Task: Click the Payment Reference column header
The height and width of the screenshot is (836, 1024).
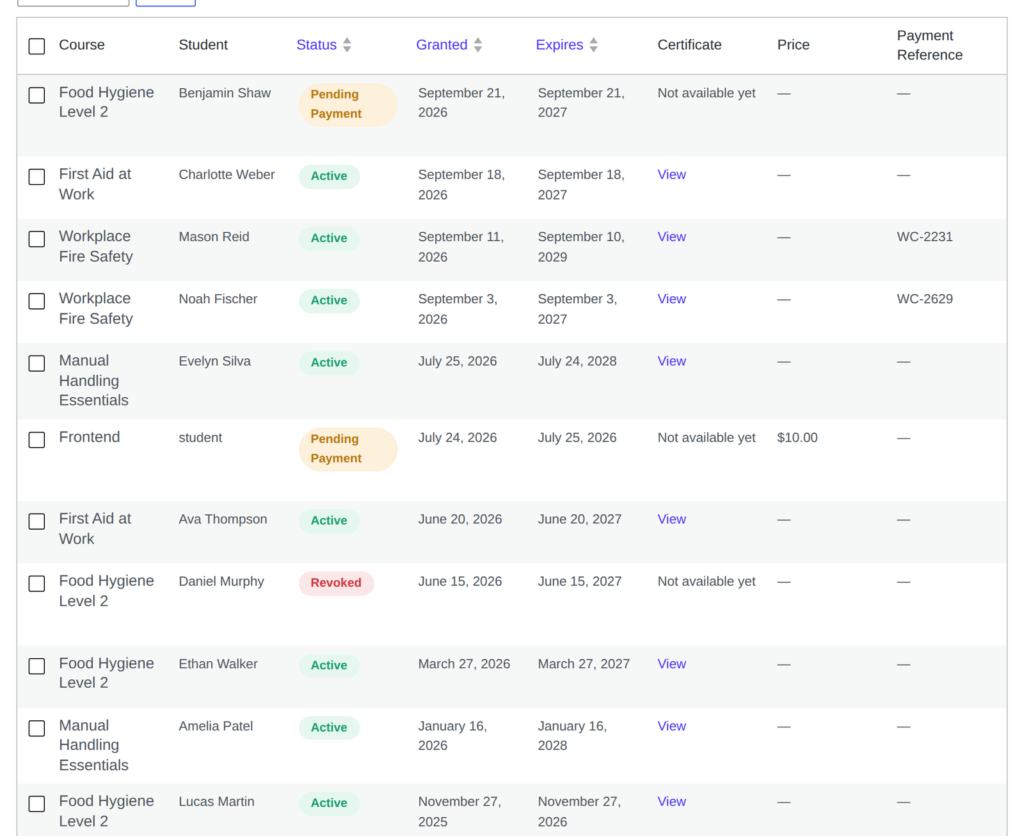Action: click(x=930, y=45)
